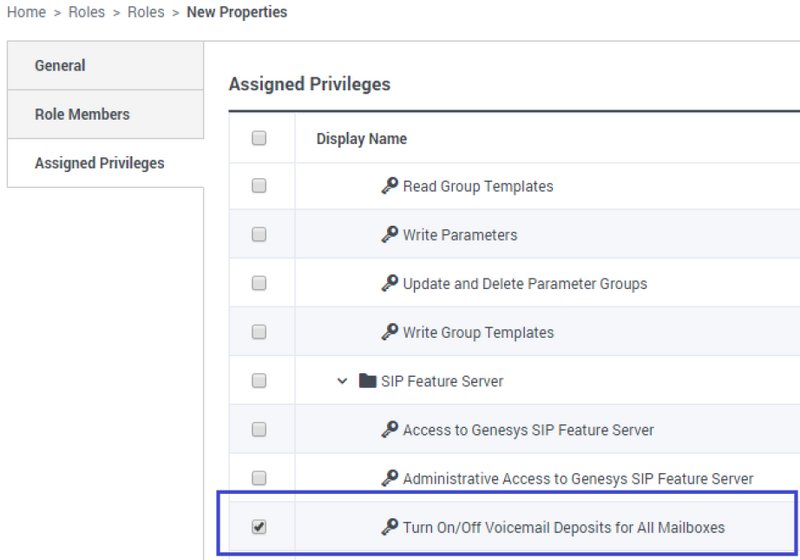The height and width of the screenshot is (560, 800).
Task: Click key icon beside Write Parameters
Action: 390,235
